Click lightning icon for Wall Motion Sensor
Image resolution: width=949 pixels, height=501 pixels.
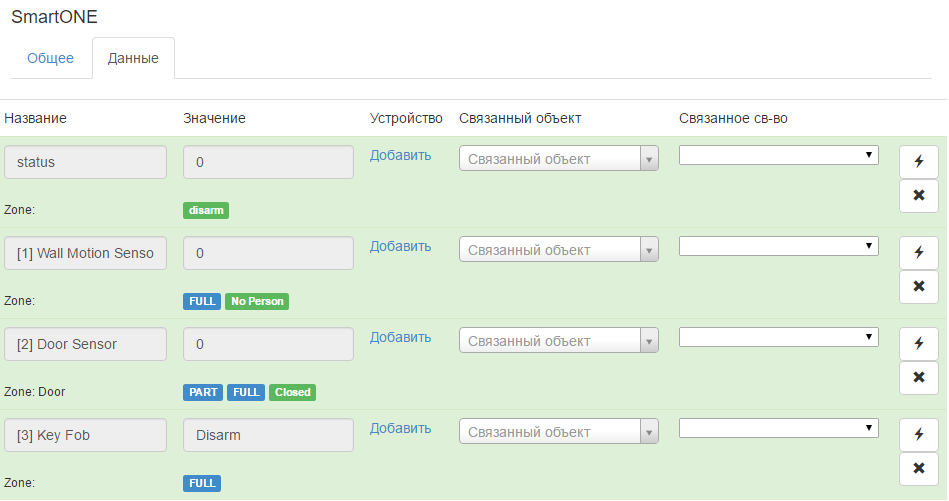coord(918,252)
